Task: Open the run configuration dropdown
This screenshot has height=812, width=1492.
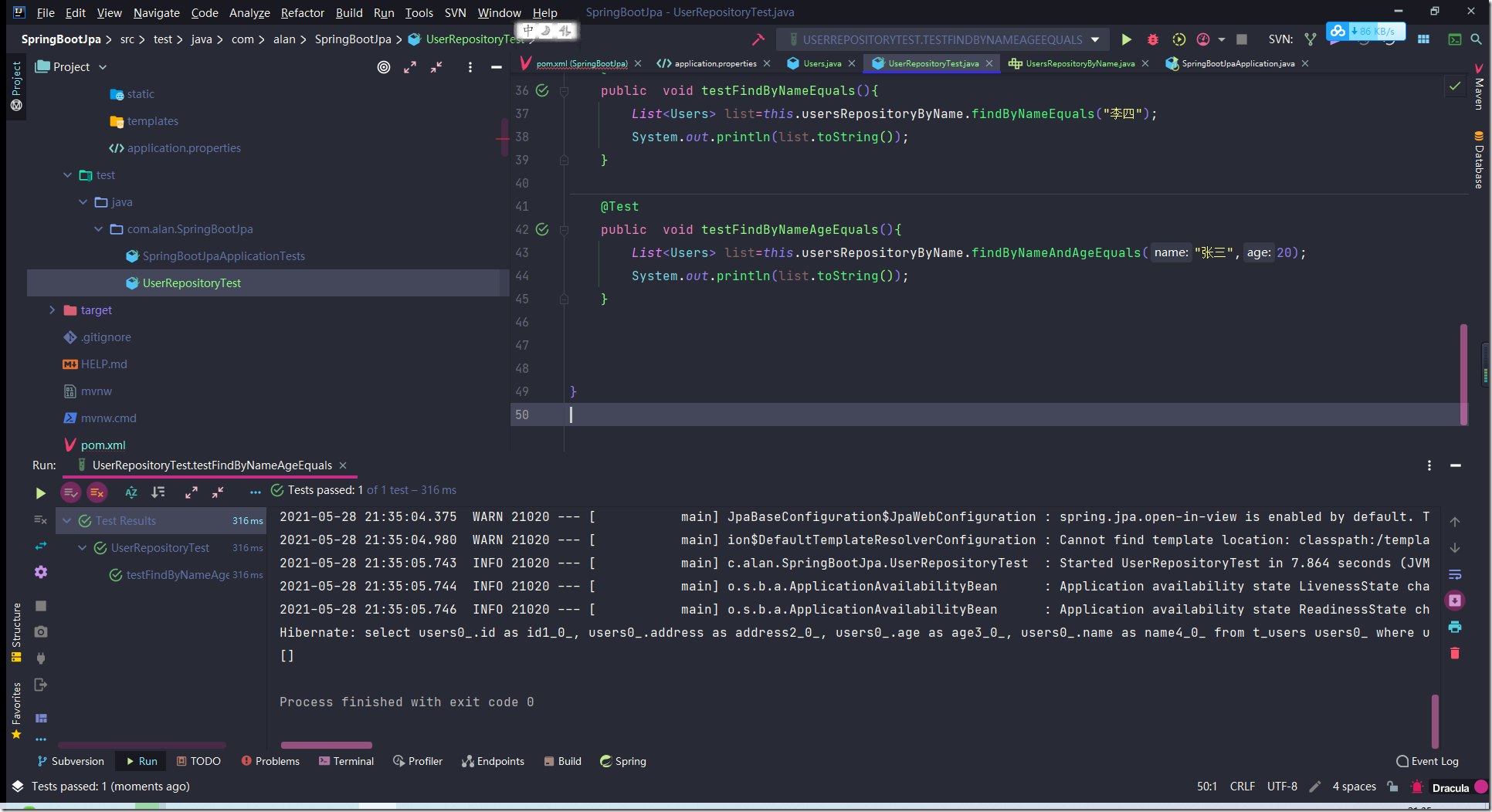Action: tap(942, 39)
